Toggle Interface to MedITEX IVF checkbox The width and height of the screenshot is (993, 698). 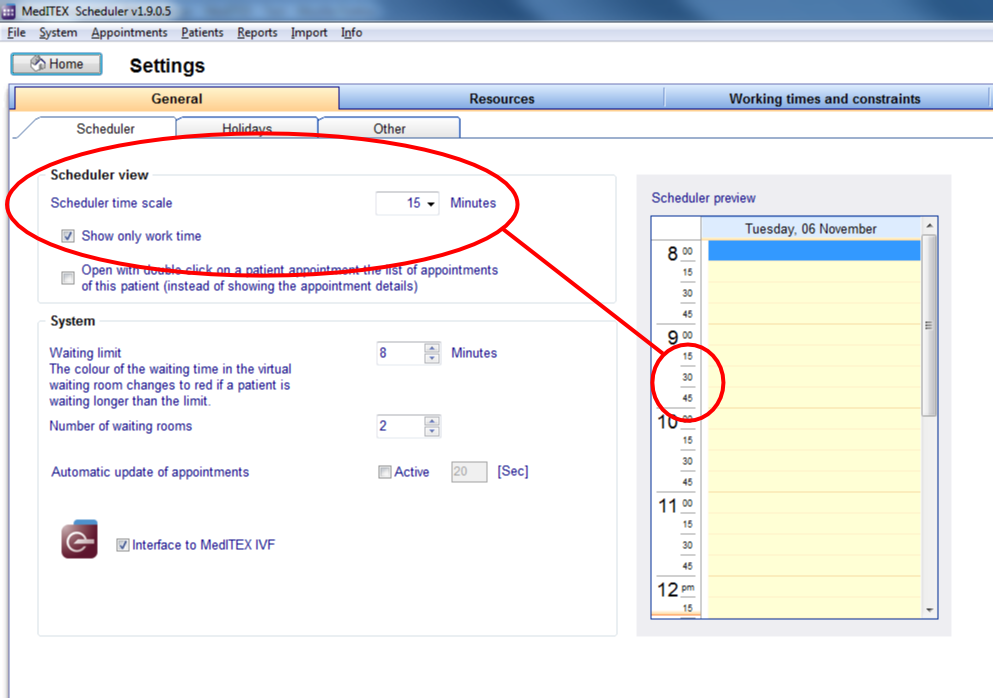point(123,545)
